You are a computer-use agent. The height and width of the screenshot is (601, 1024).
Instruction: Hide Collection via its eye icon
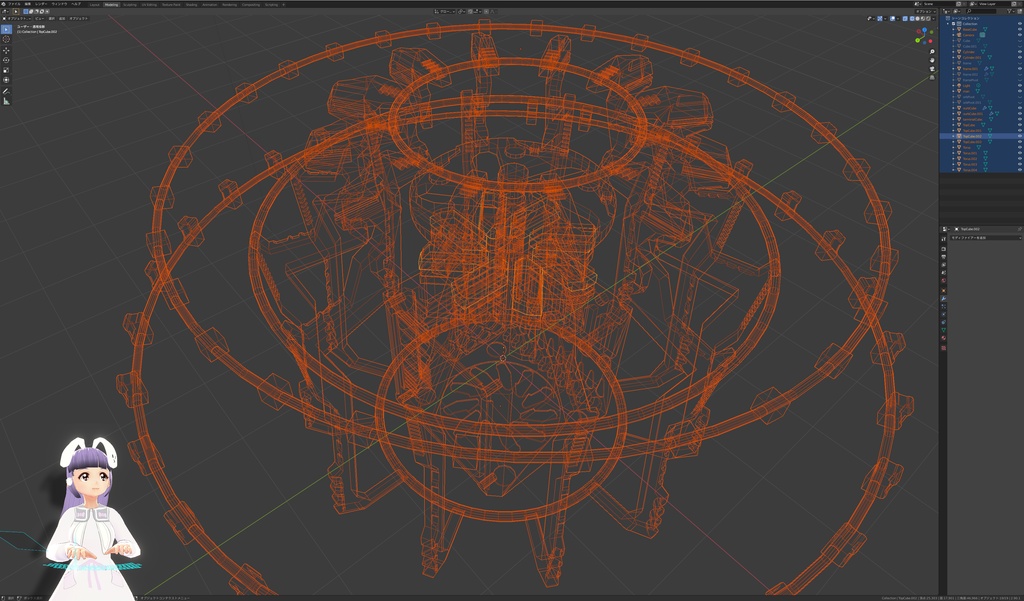tap(1020, 24)
